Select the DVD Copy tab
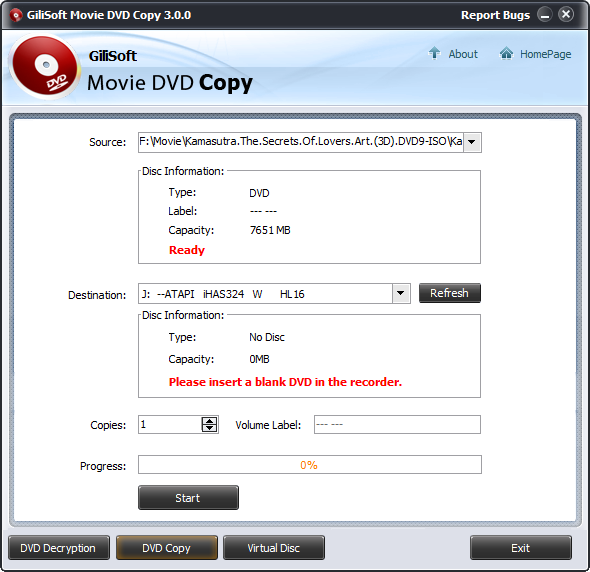This screenshot has height=572, width=590. point(167,548)
